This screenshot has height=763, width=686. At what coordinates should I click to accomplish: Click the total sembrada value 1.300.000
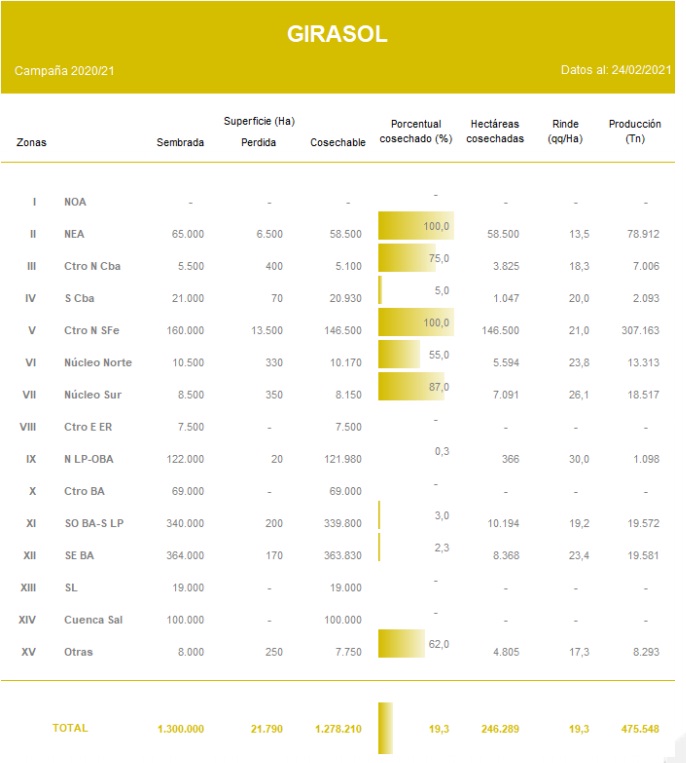180,729
